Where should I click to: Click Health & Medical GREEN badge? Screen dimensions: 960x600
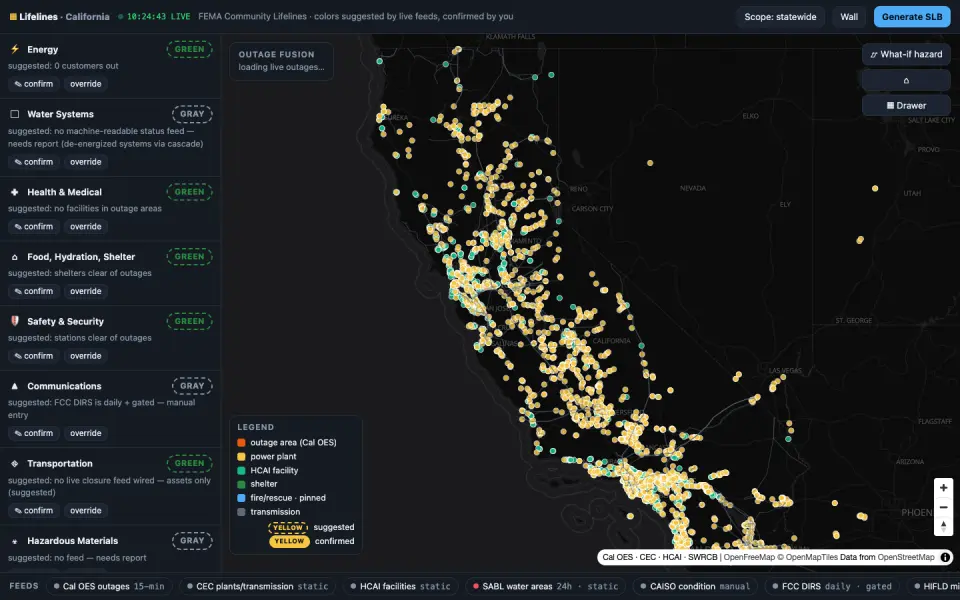(189, 192)
